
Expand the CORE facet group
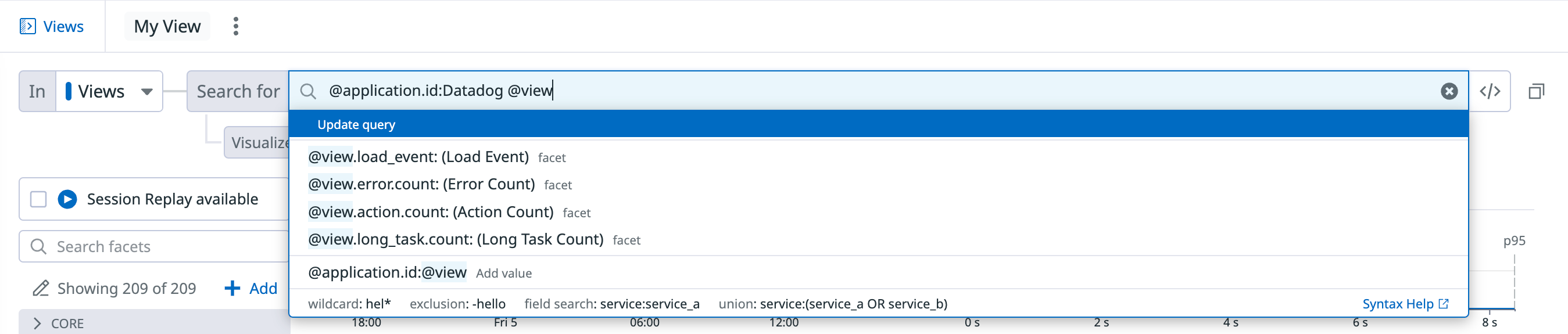37,323
